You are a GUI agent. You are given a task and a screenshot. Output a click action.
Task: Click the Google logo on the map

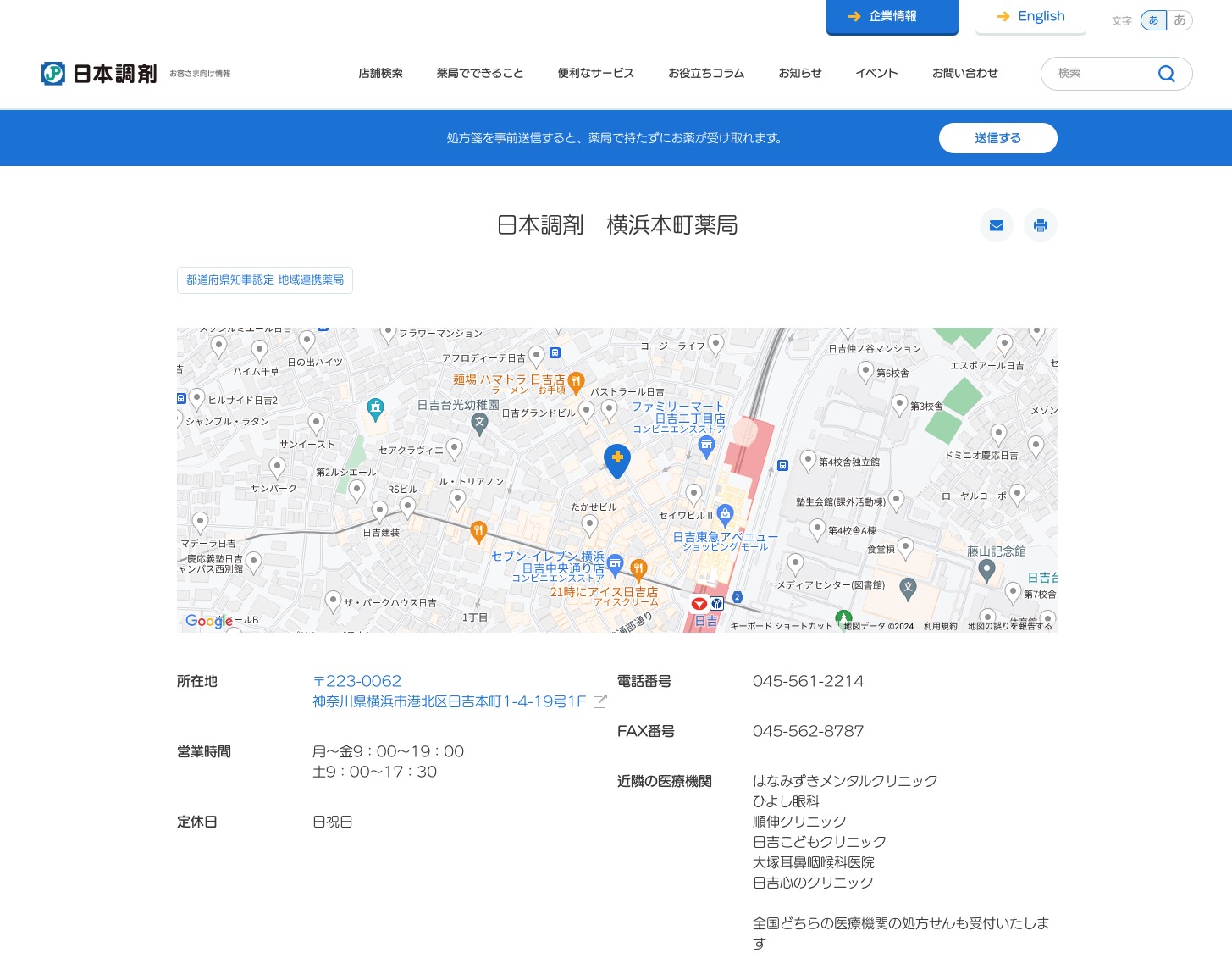(208, 621)
